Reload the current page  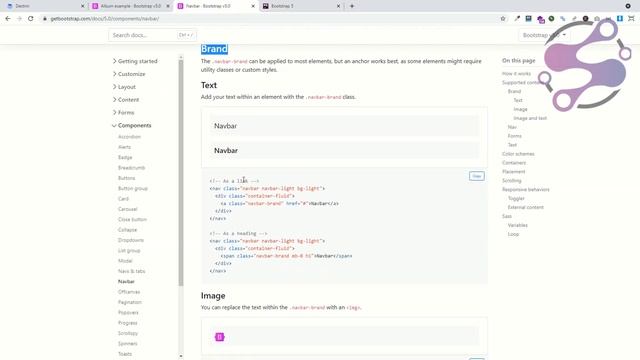31,18
